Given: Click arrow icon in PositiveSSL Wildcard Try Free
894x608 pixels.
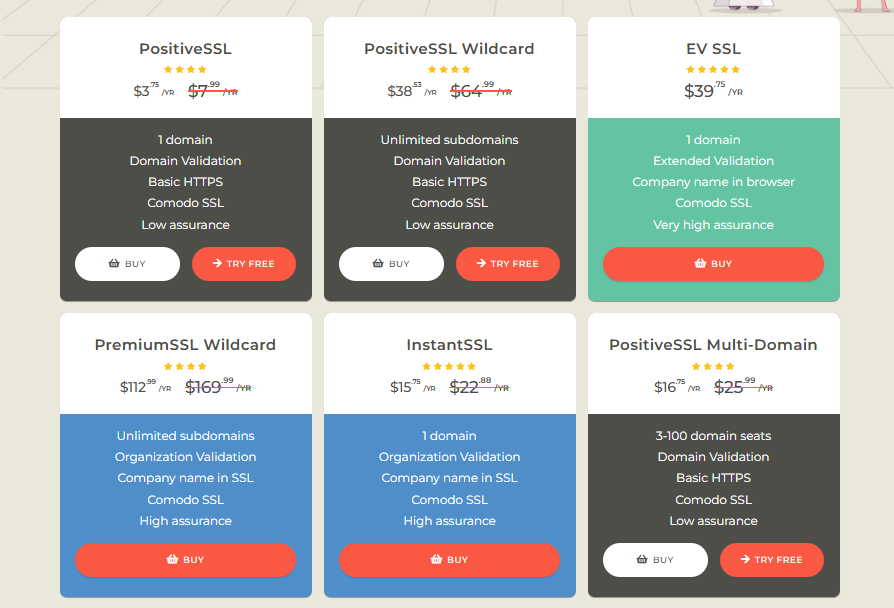Looking at the screenshot, I should click(481, 264).
